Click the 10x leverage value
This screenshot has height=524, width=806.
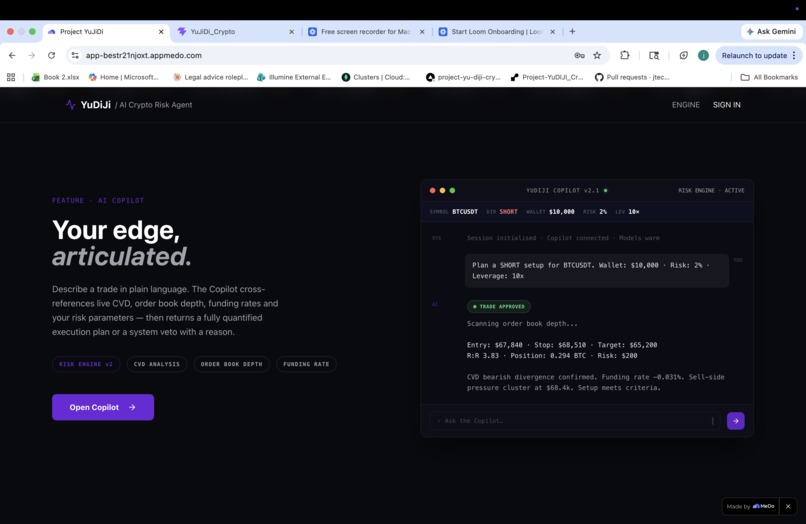pyautogui.click(x=633, y=212)
